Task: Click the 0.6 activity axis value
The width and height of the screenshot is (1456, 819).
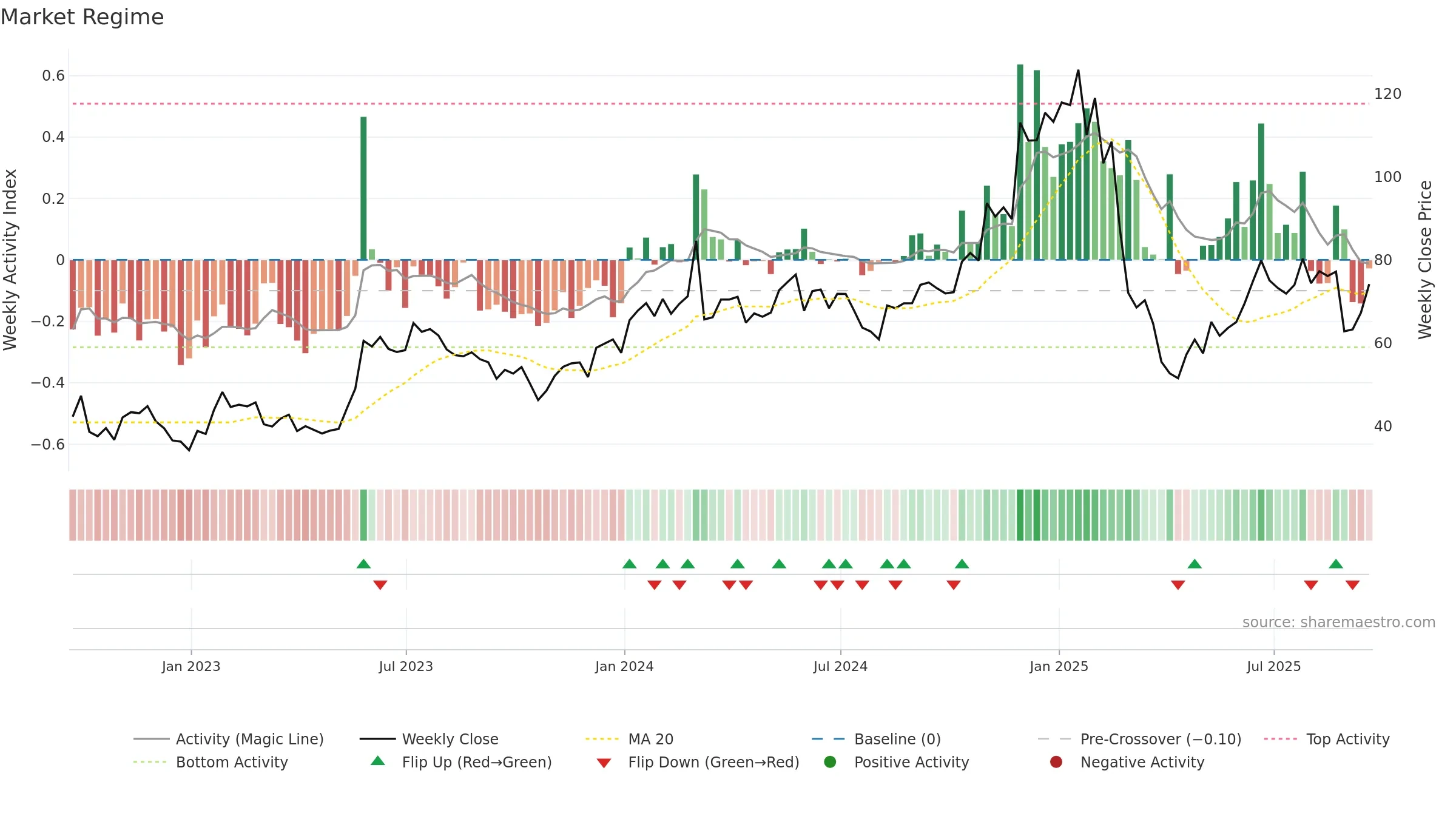Action: pos(53,76)
